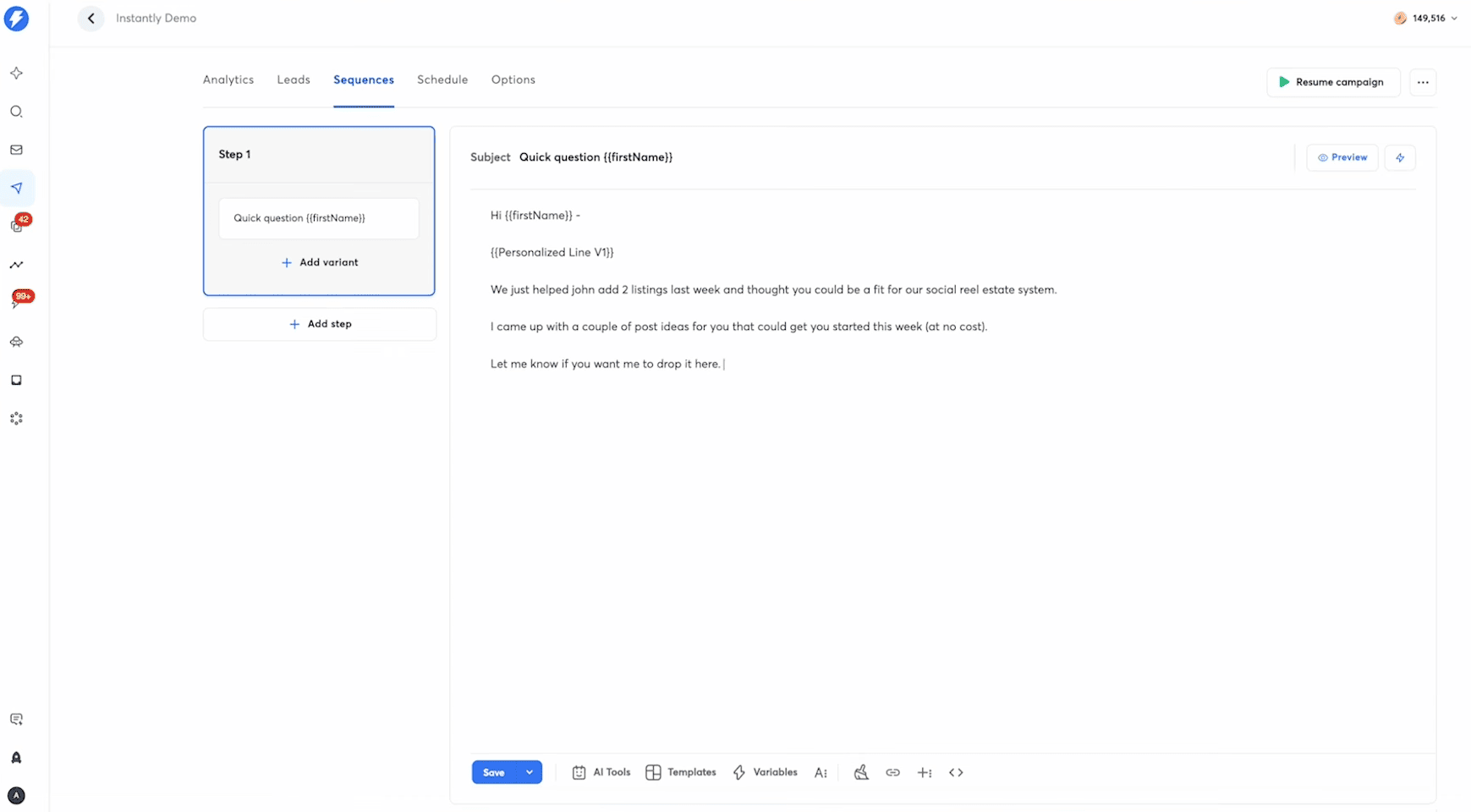Image resolution: width=1471 pixels, height=812 pixels.
Task: Open HTML view with the code icon
Action: pos(957,772)
